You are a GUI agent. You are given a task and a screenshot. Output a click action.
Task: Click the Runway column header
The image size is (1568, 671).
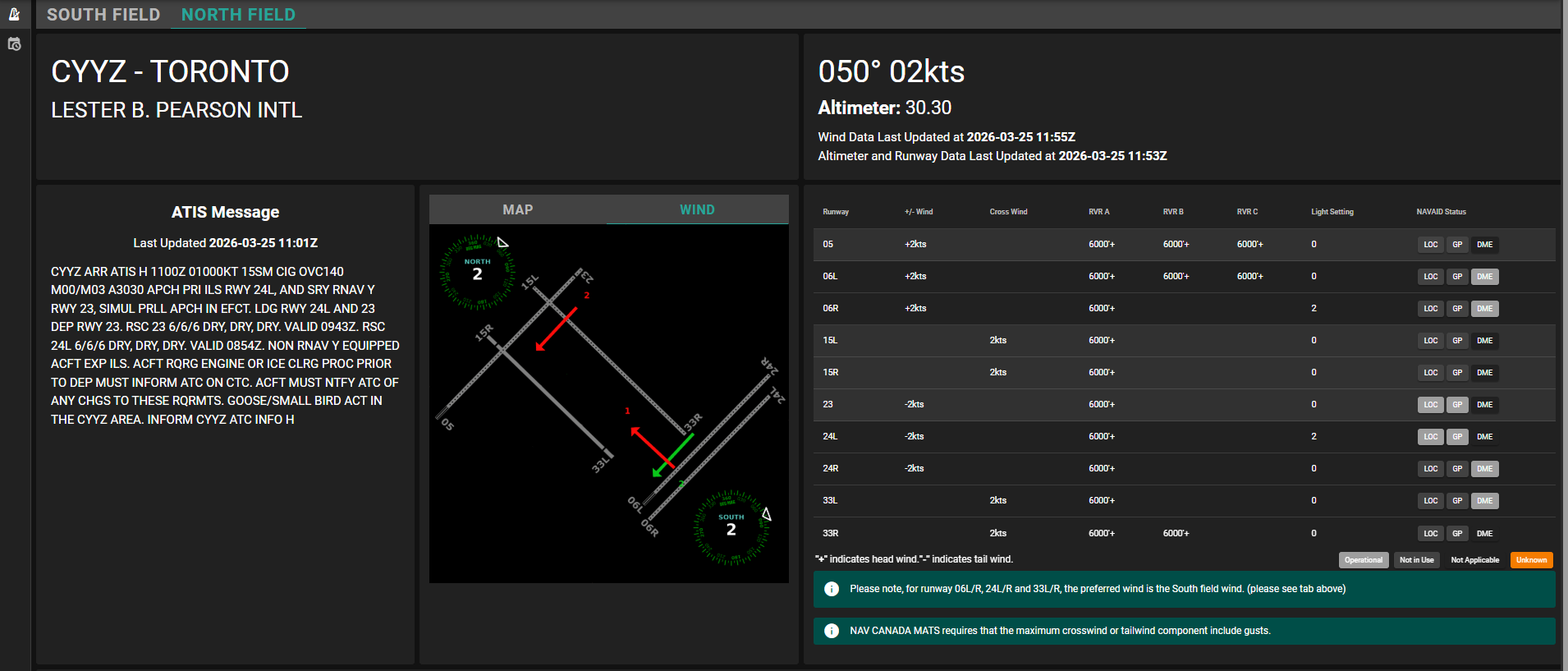836,212
